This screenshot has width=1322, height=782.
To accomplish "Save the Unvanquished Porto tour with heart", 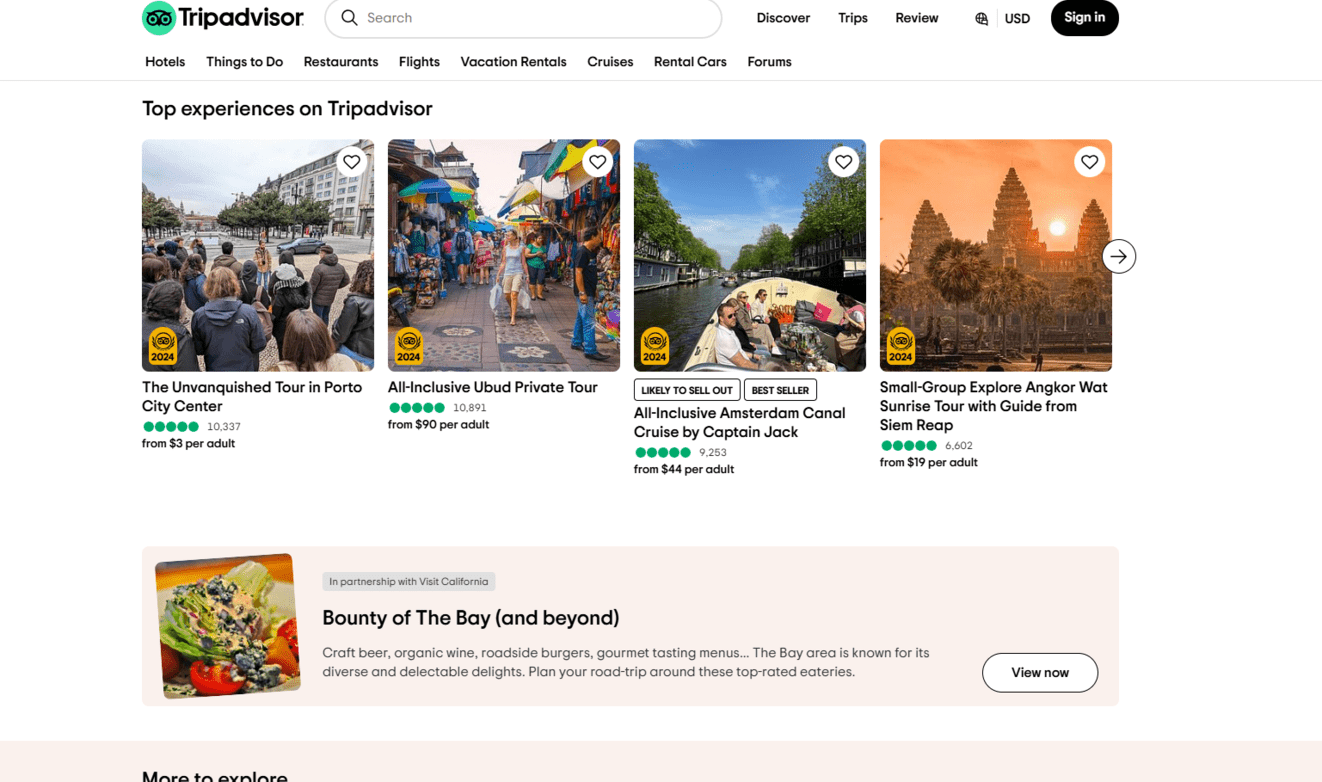I will [351, 162].
